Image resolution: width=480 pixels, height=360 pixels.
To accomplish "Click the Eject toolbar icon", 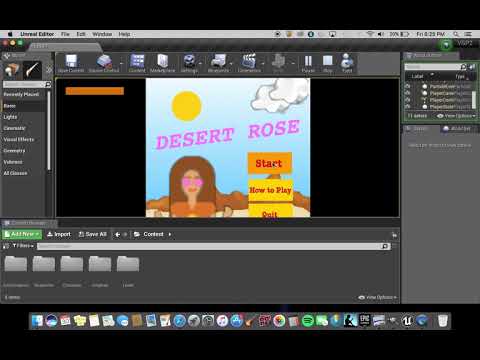I will [347, 63].
